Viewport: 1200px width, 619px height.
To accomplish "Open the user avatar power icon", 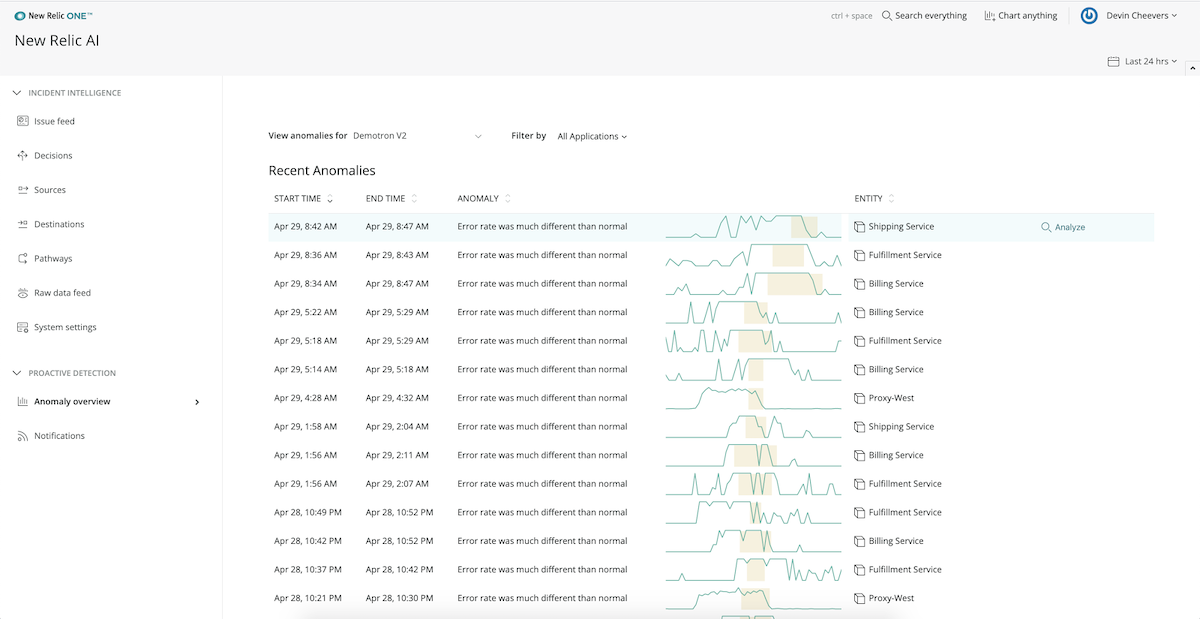I will (x=1089, y=16).
